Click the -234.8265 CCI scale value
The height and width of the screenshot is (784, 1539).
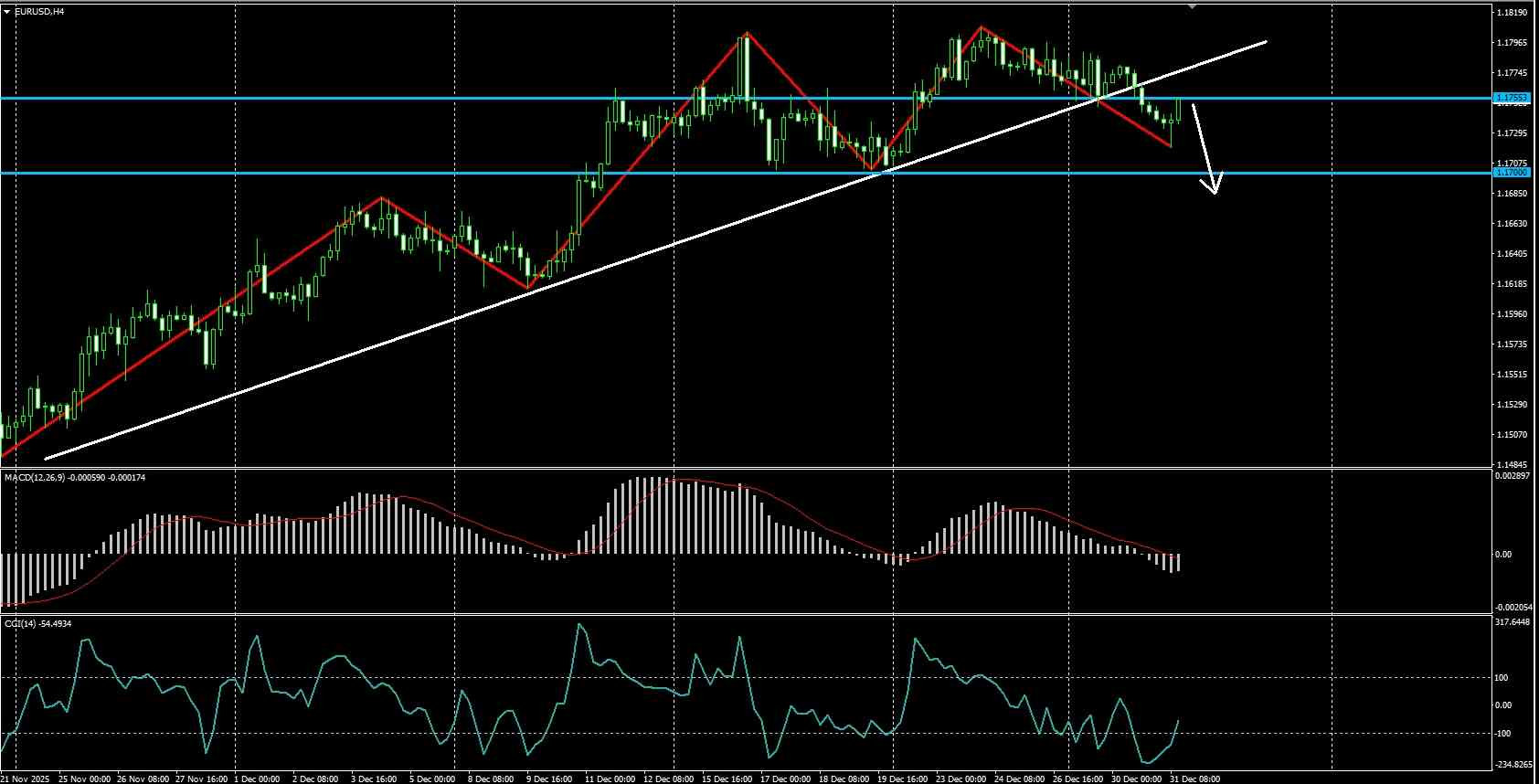point(1512,765)
